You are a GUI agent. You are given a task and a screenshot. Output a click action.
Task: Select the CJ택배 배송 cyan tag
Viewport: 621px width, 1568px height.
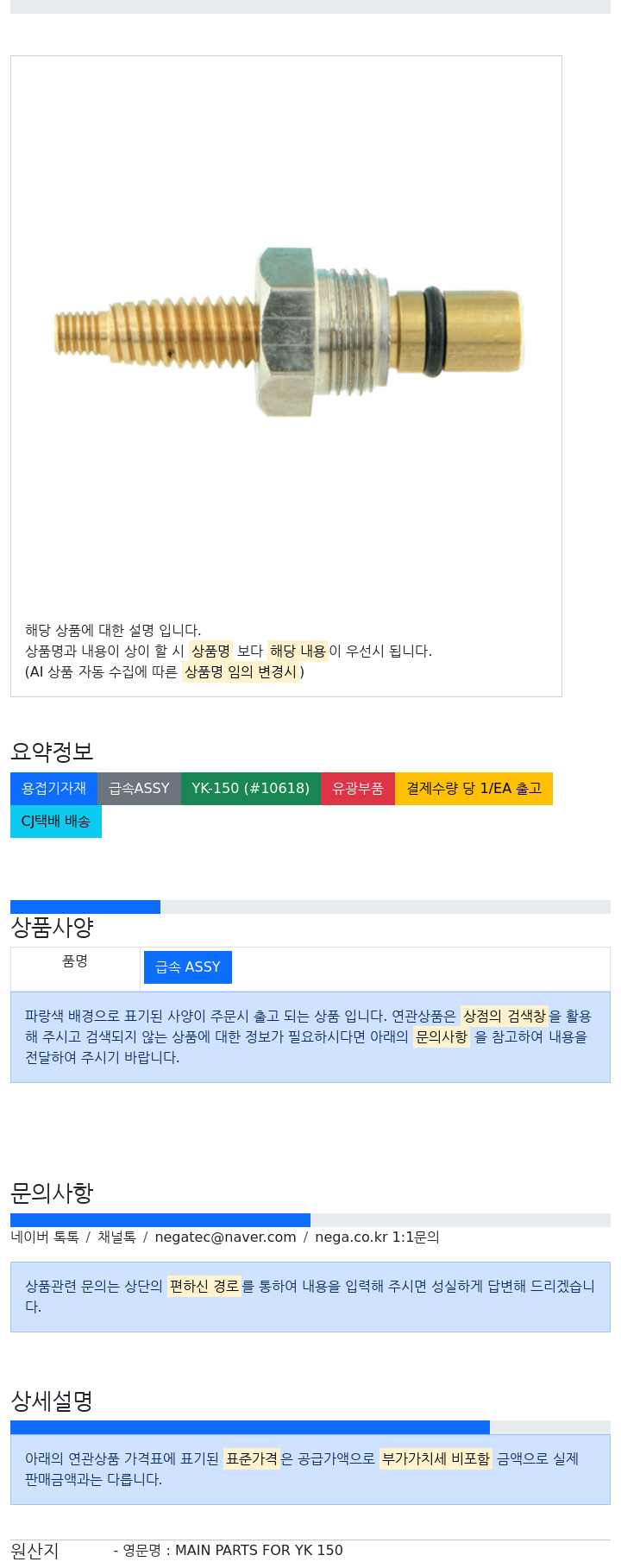(x=56, y=822)
